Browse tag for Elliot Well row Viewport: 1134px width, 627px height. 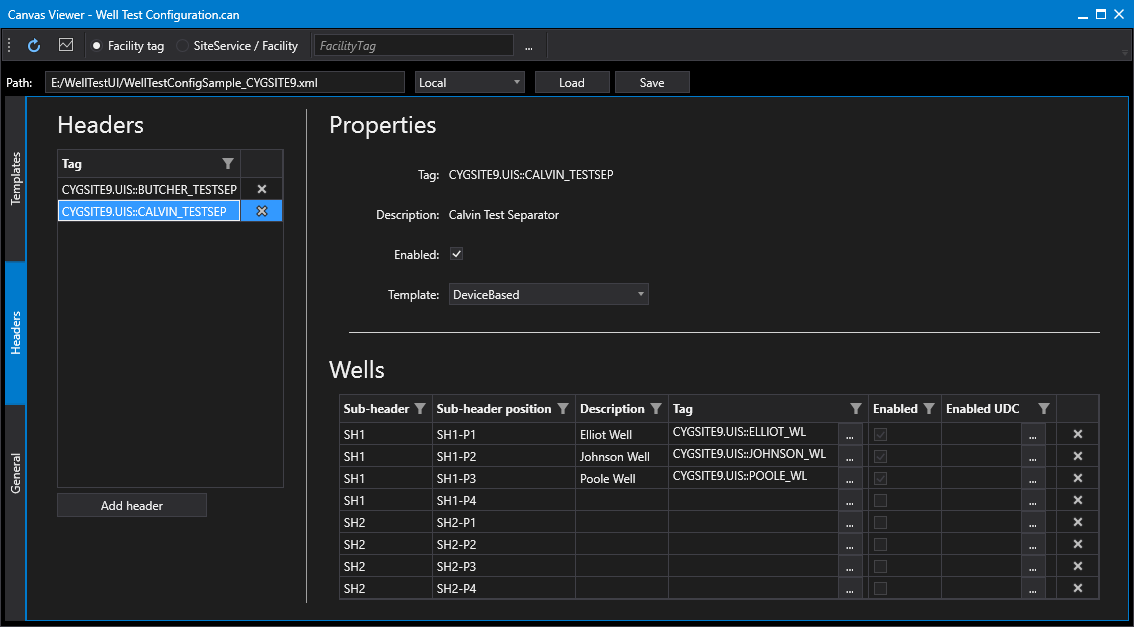(850, 435)
